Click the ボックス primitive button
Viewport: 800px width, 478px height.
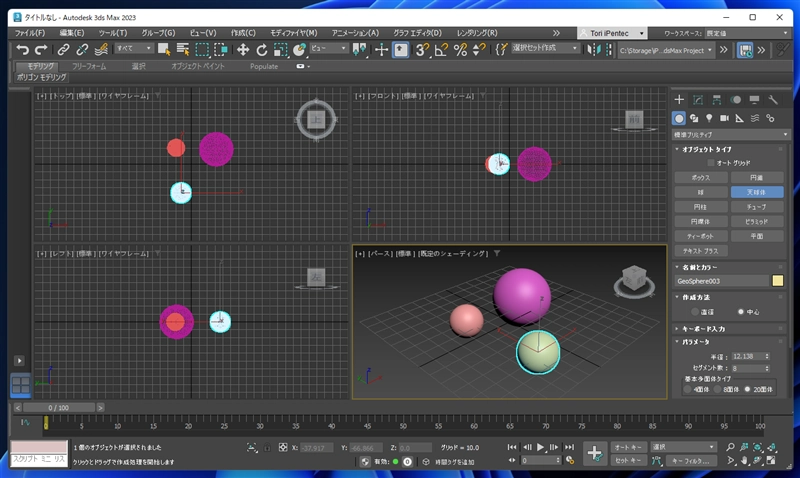[x=701, y=178]
